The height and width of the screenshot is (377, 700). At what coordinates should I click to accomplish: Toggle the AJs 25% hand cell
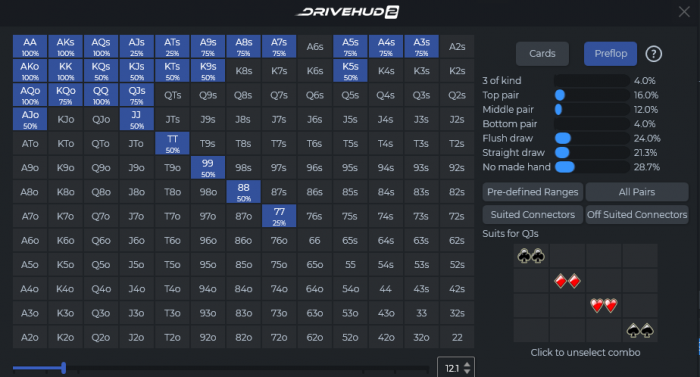click(137, 46)
